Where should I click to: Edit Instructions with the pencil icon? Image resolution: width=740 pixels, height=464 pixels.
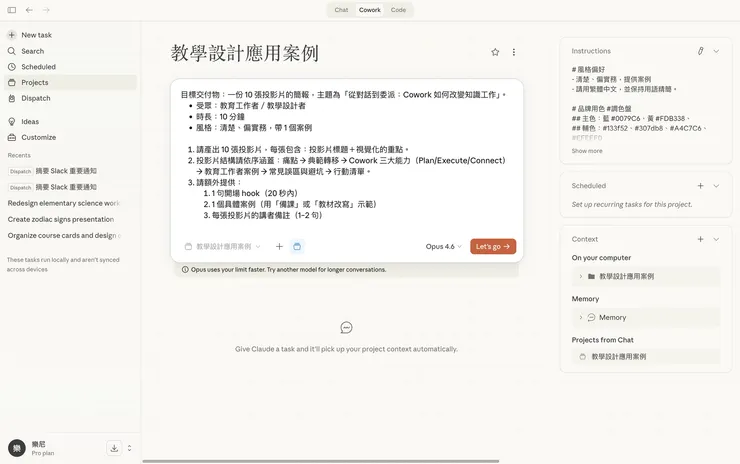click(700, 51)
